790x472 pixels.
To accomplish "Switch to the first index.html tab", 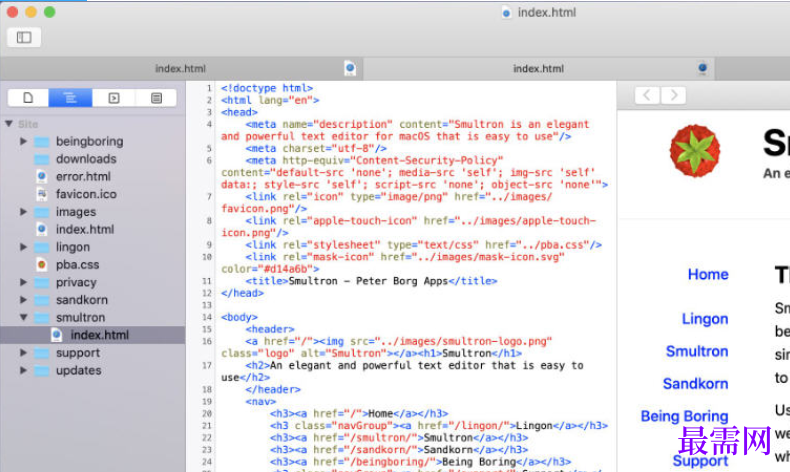I will (180, 69).
